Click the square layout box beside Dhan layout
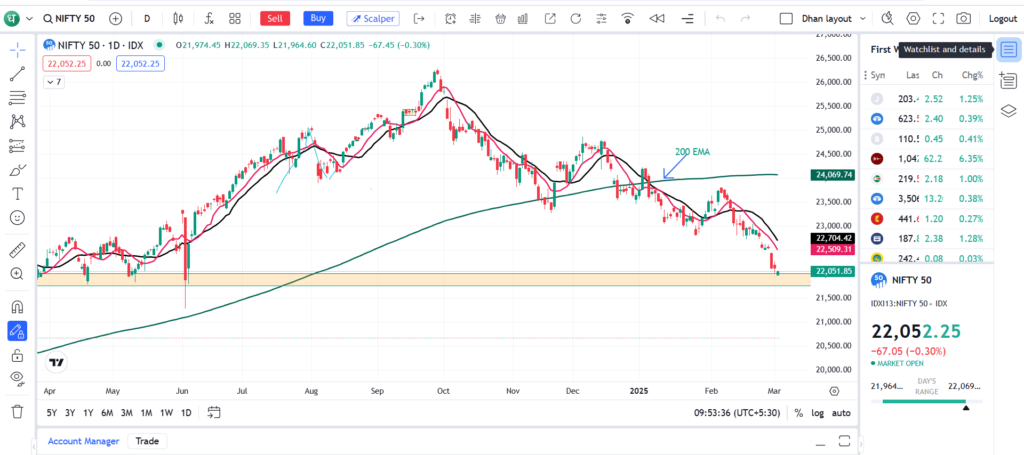 click(x=786, y=18)
